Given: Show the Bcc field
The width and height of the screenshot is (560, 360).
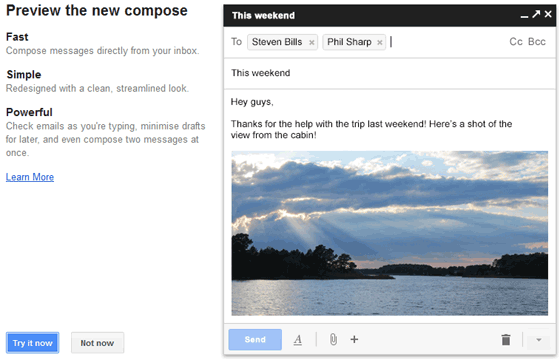Looking at the screenshot, I should [x=536, y=42].
